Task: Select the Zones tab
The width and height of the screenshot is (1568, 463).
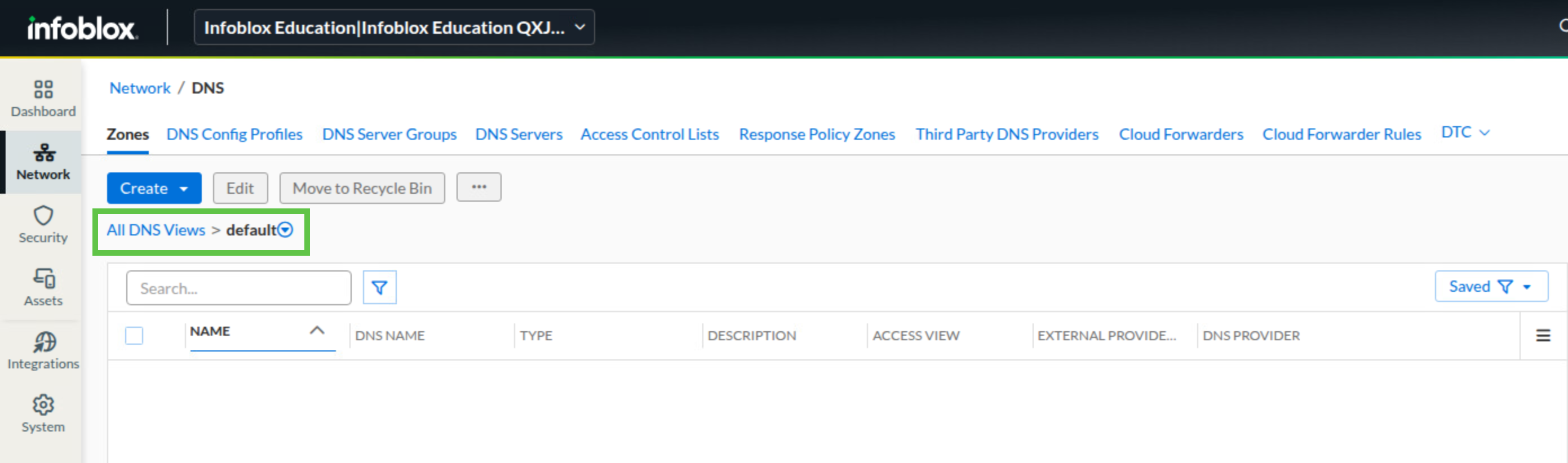Action: [x=128, y=134]
